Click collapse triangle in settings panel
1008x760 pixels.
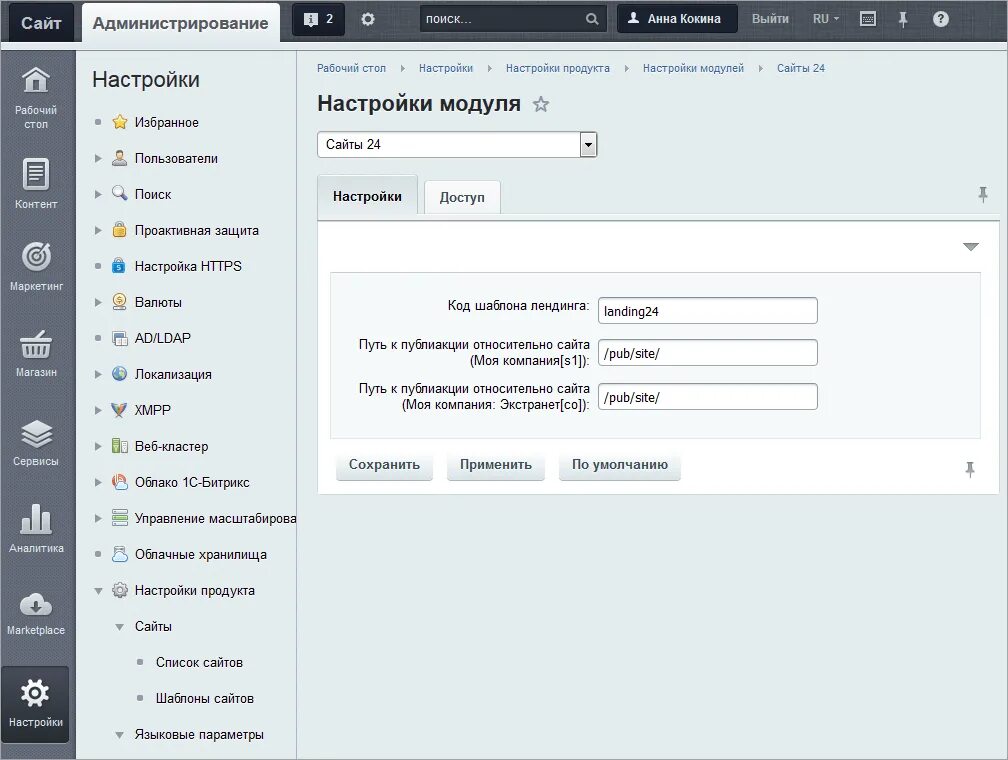[971, 247]
